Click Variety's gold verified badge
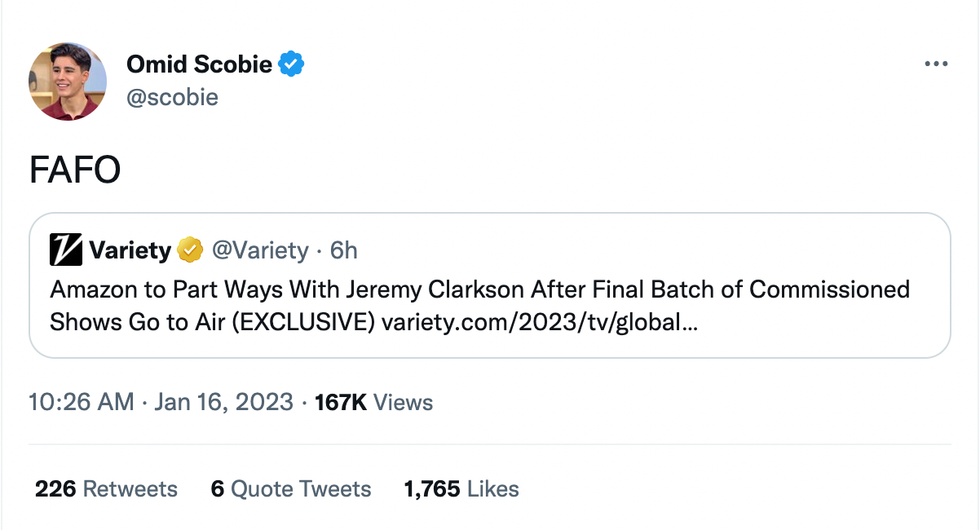The height and width of the screenshot is (530, 980). (190, 250)
